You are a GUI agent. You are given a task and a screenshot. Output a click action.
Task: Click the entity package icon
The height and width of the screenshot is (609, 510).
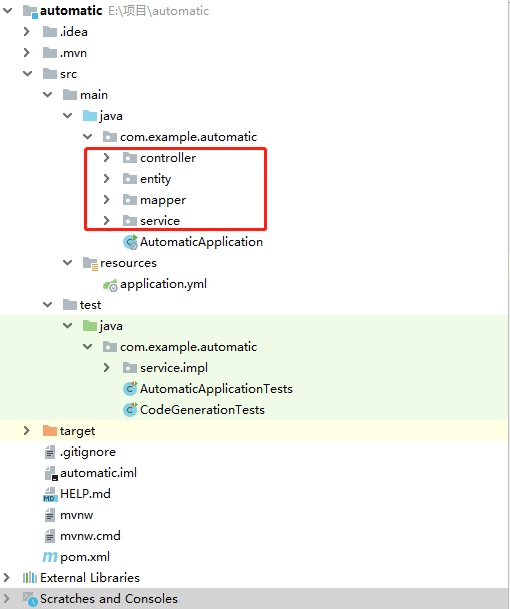[x=130, y=178]
